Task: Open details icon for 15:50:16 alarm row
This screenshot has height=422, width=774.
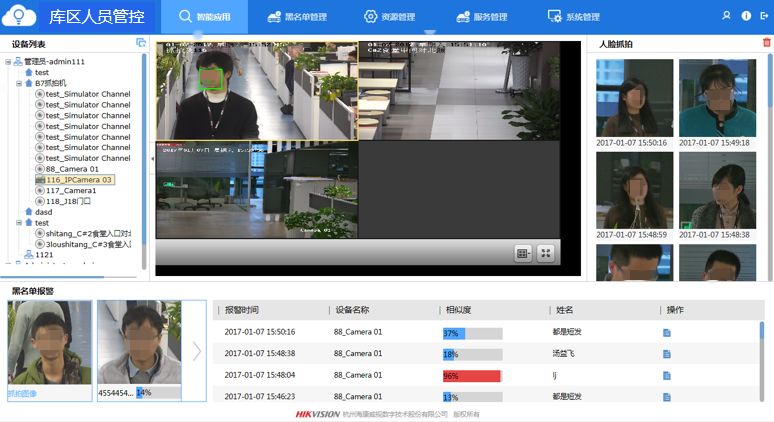Action: (x=667, y=332)
